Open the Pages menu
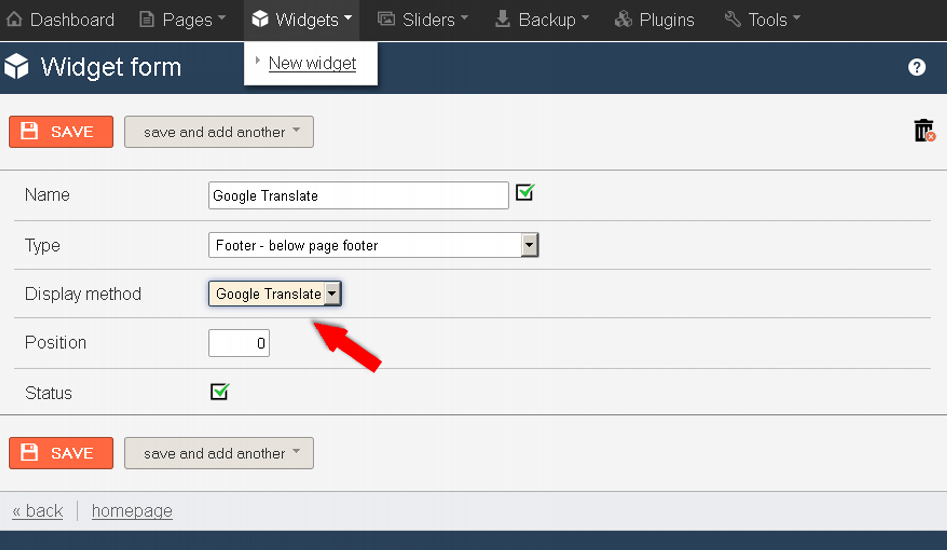This screenshot has width=947, height=550. click(182, 19)
